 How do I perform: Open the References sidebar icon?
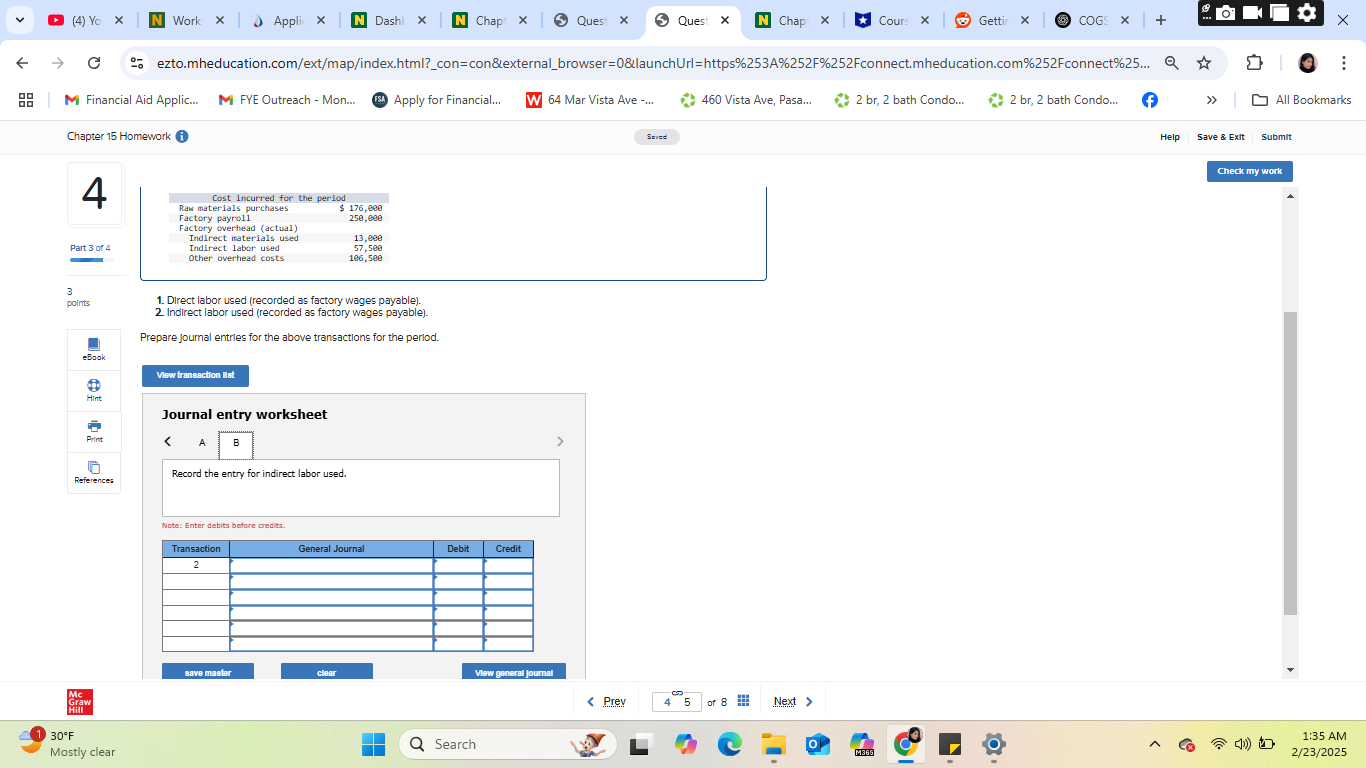[x=94, y=467]
